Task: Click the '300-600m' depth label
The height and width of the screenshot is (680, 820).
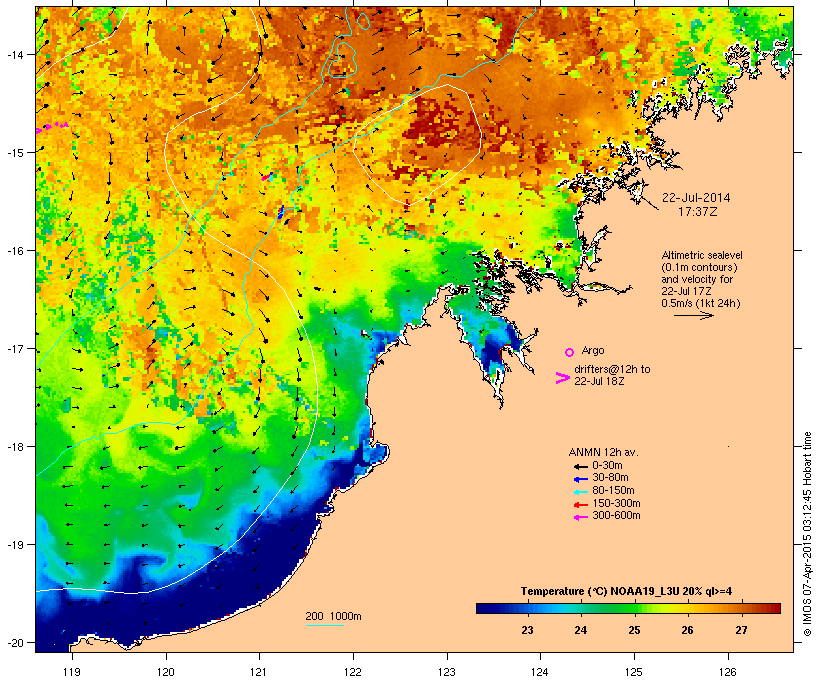Action: (x=617, y=516)
